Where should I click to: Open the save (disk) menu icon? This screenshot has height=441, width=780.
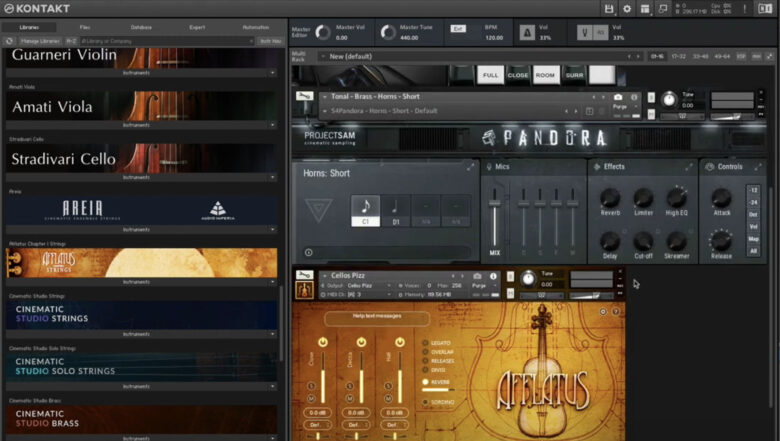coord(609,8)
